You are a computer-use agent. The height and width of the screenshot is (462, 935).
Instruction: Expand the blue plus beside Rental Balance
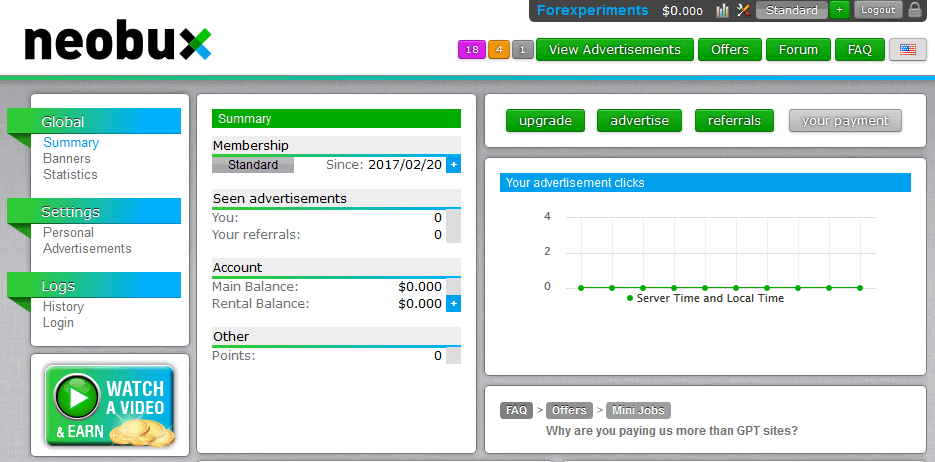tap(453, 303)
